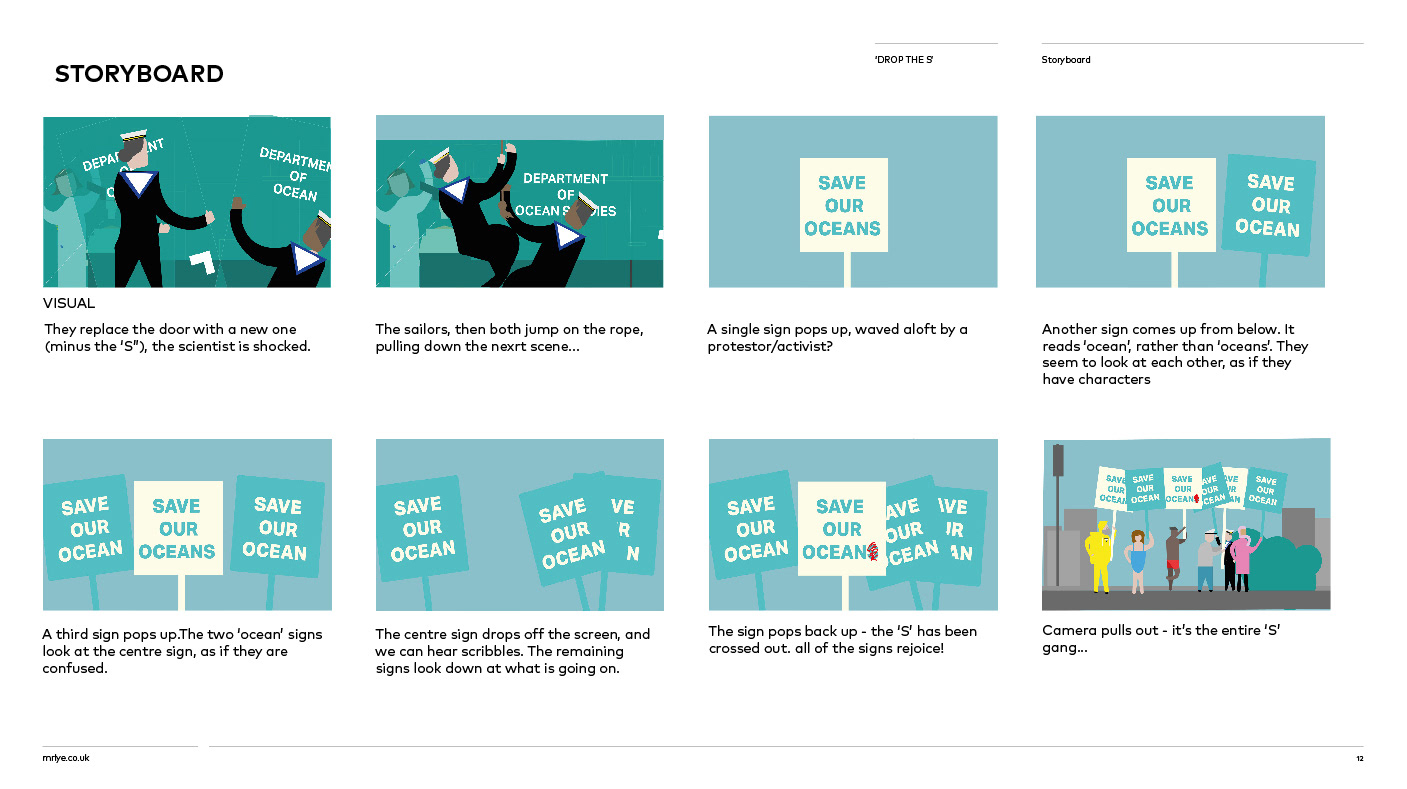The width and height of the screenshot is (1407, 789).
Task: Click the caption about the shocked scientist
Action: pos(178,338)
